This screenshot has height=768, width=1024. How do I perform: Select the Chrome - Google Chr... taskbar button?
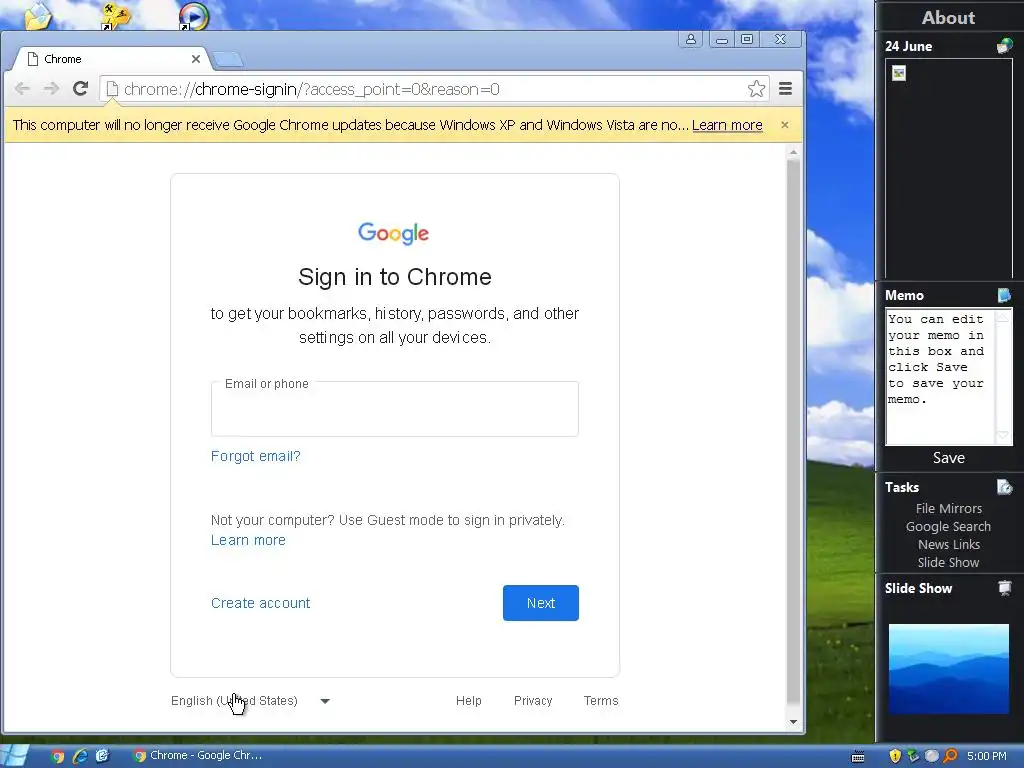(198, 756)
